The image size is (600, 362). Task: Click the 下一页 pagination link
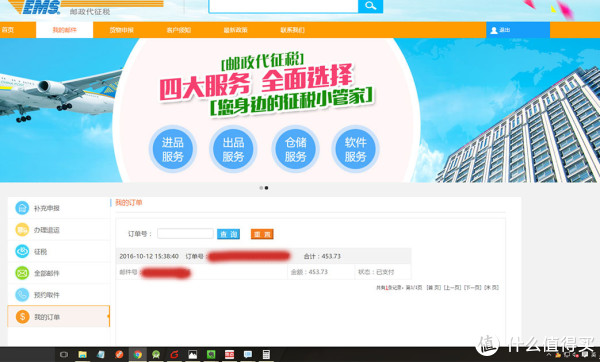coord(473,287)
